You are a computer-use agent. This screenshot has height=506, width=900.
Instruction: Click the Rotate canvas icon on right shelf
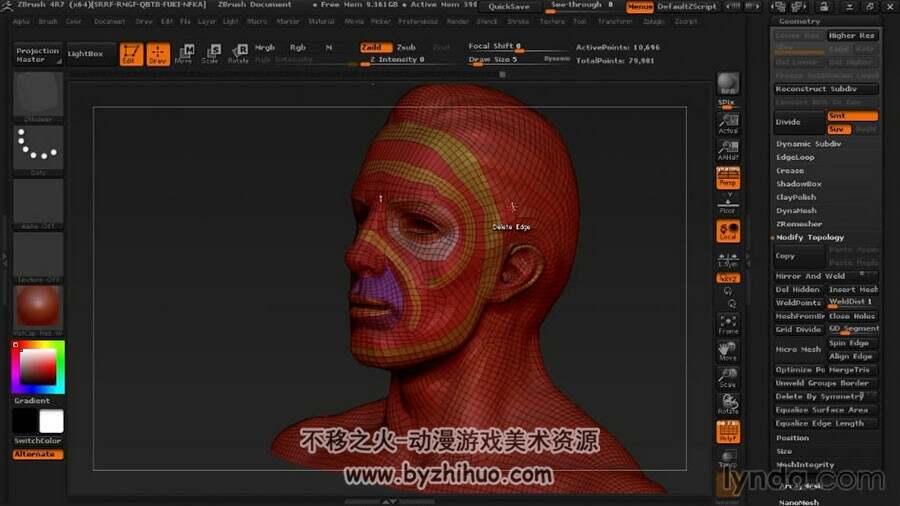point(728,404)
